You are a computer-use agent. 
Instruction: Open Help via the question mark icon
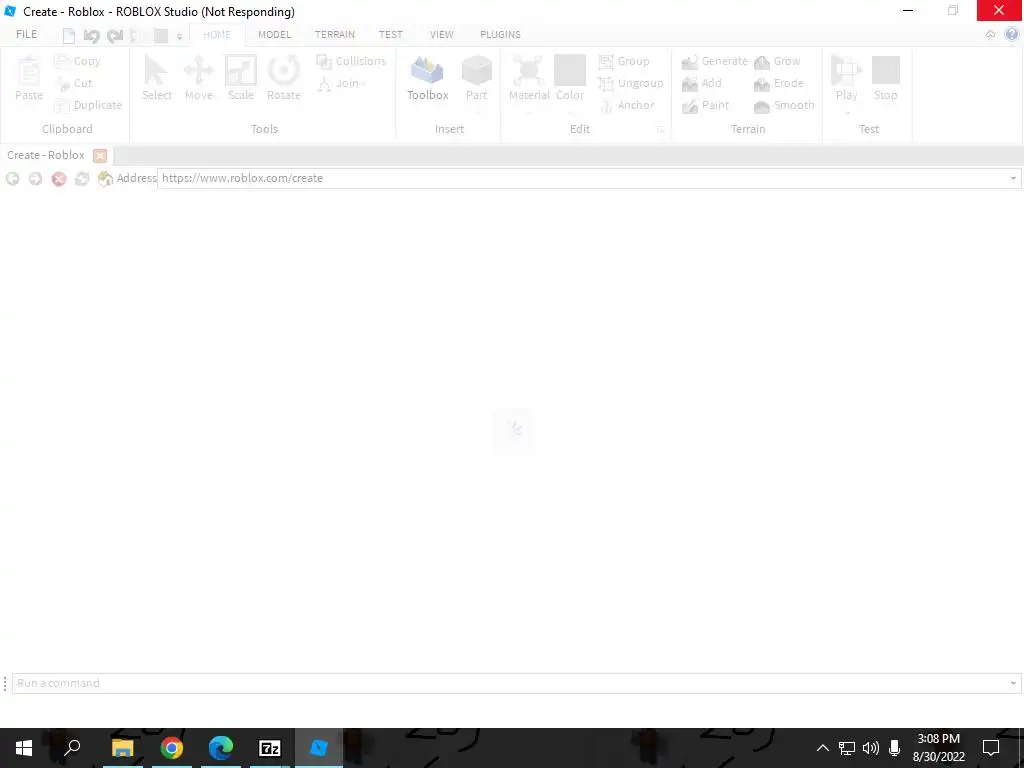coord(1012,35)
